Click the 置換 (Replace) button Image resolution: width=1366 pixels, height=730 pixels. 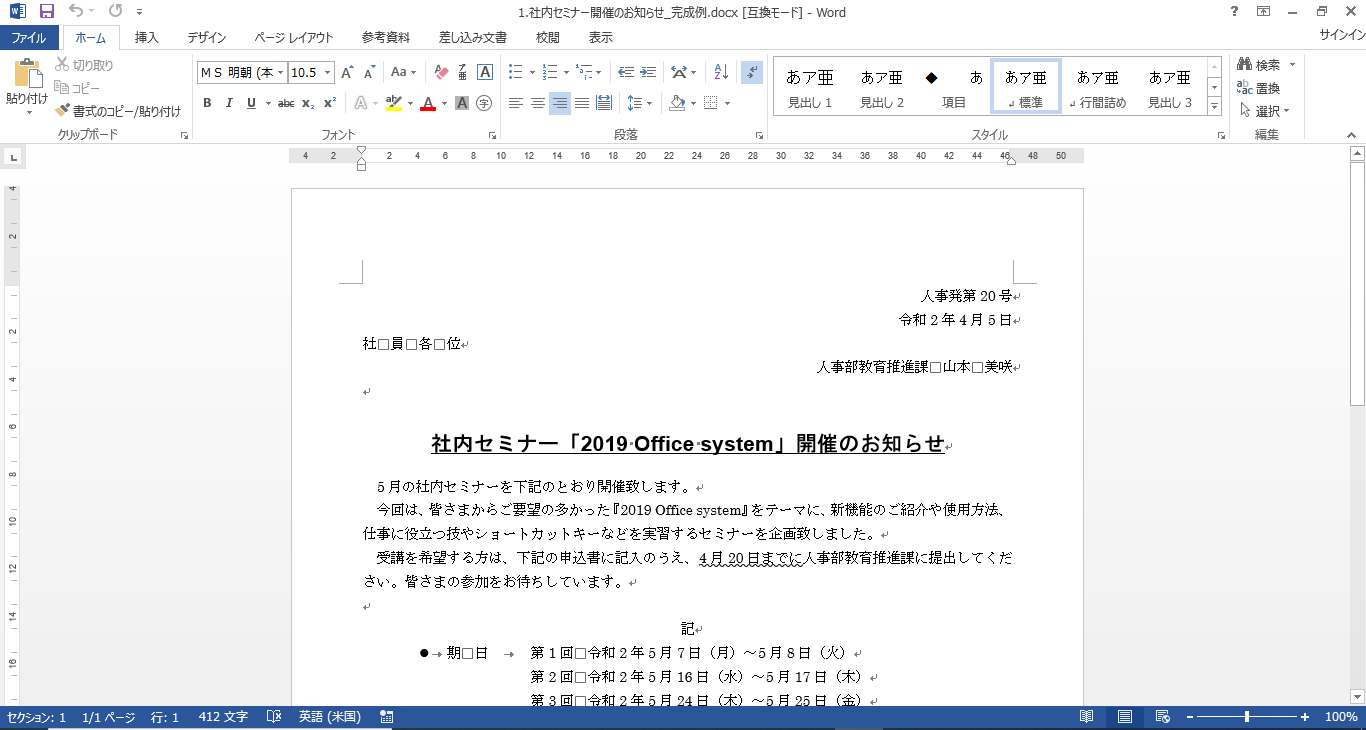click(x=1259, y=88)
